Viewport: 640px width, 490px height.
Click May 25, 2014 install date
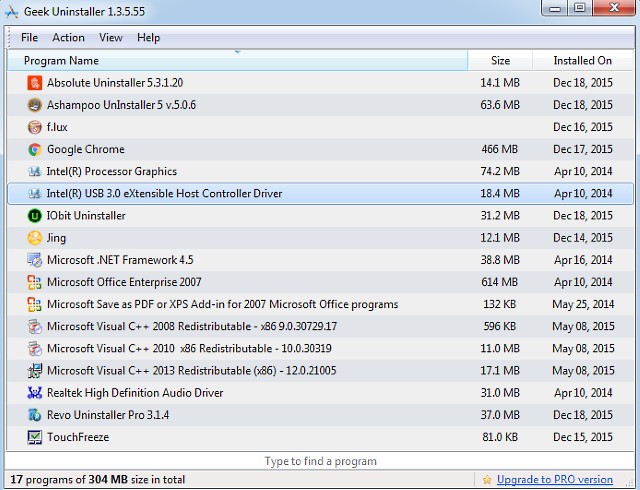pyautogui.click(x=583, y=304)
